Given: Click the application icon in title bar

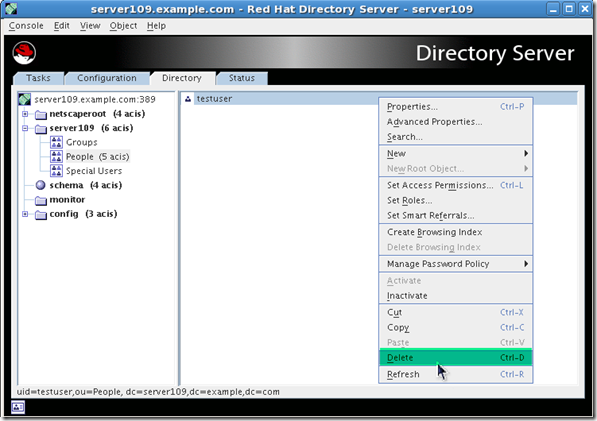Looking at the screenshot, I should point(11,9).
